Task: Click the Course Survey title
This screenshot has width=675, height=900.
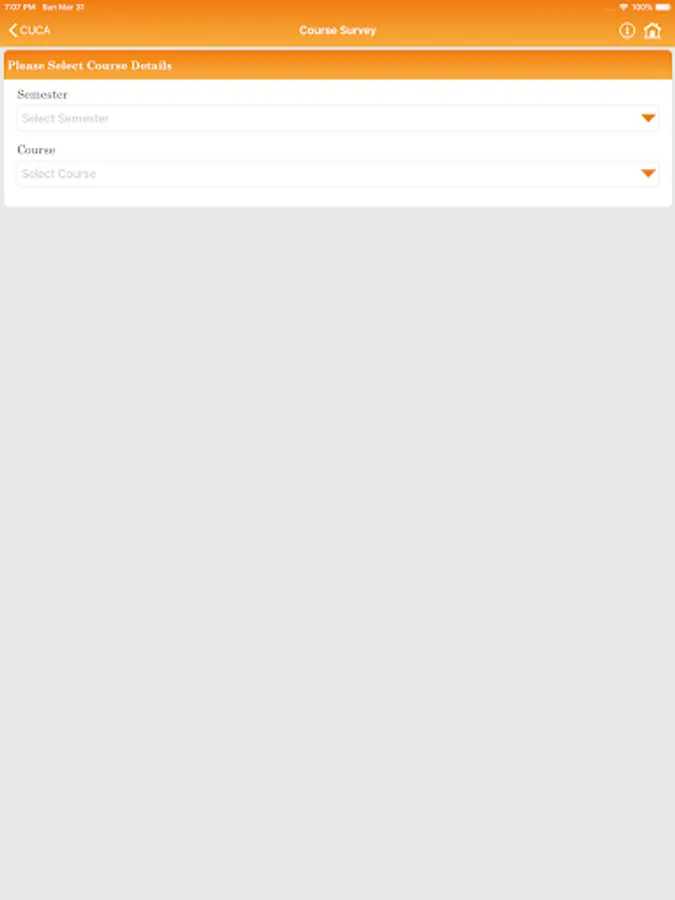Action: [x=338, y=30]
